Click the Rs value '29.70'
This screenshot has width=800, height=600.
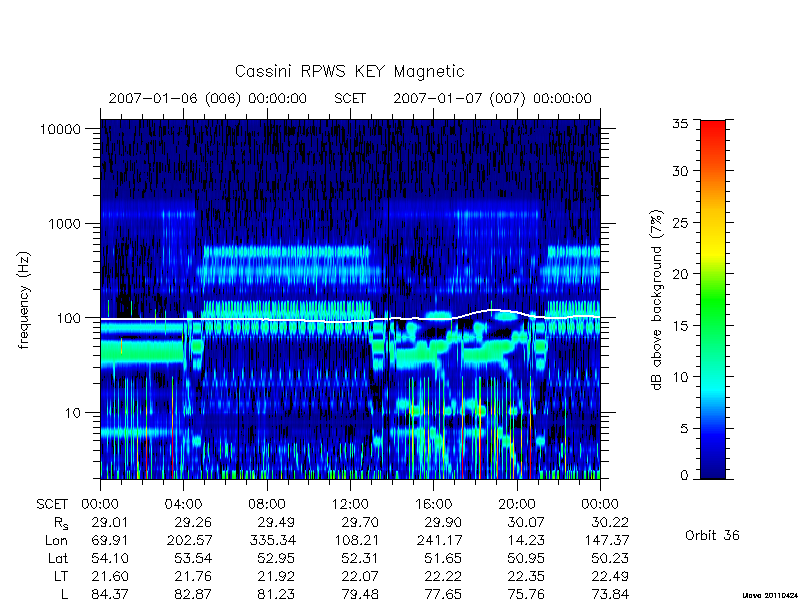point(360,522)
